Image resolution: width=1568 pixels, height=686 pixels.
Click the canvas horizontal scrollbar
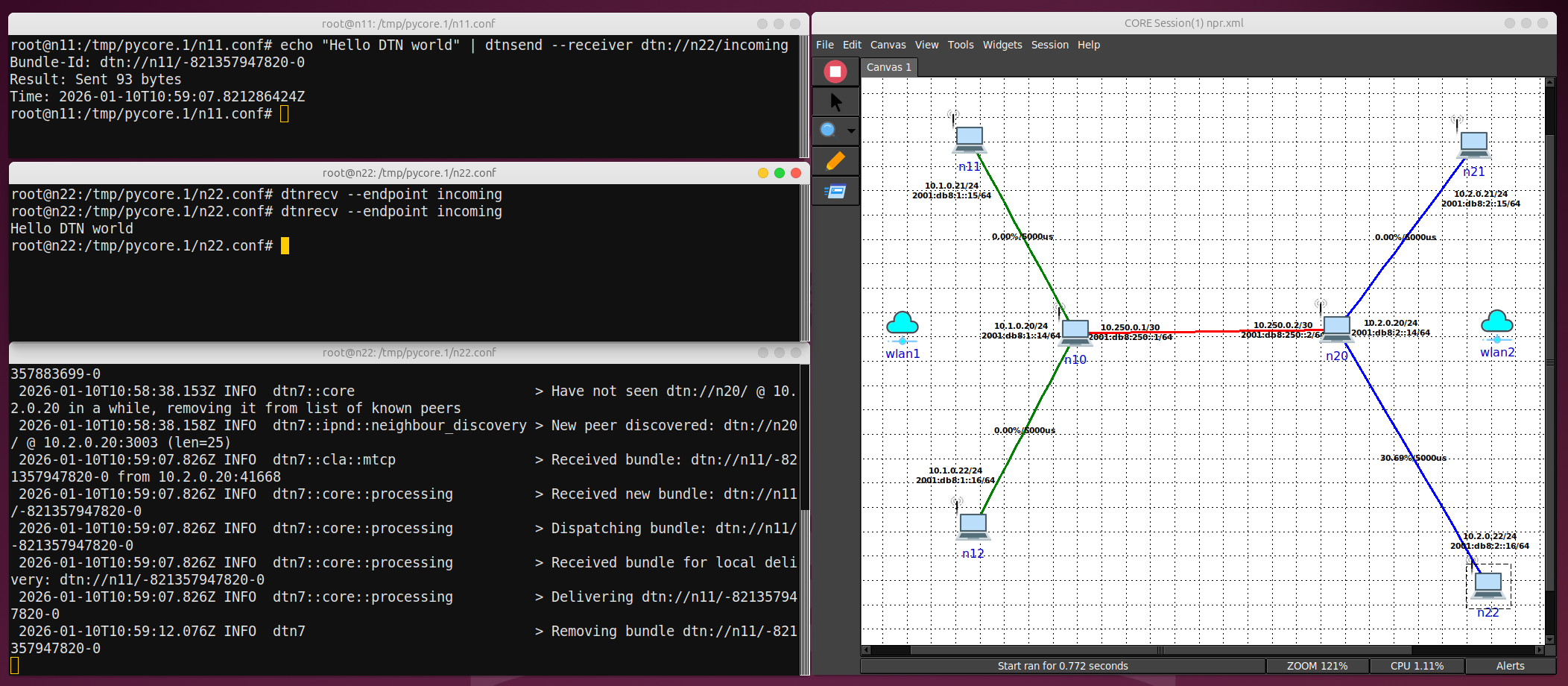(x=1160, y=650)
